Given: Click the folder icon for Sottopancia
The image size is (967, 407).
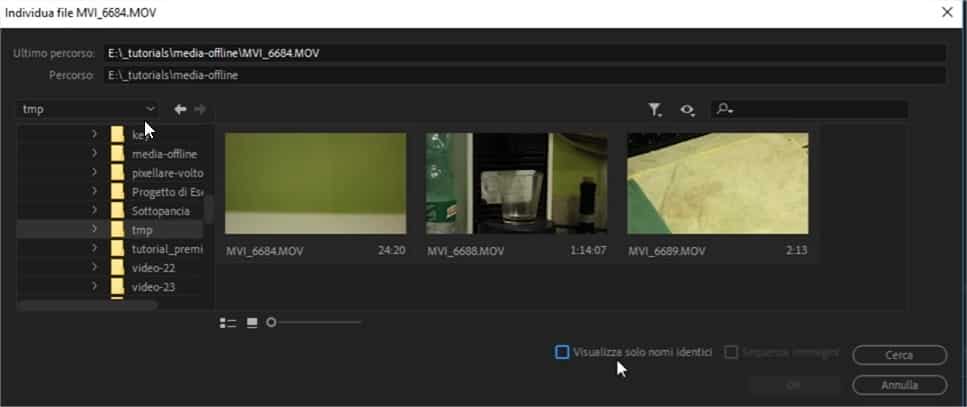Looking at the screenshot, I should point(118,211).
